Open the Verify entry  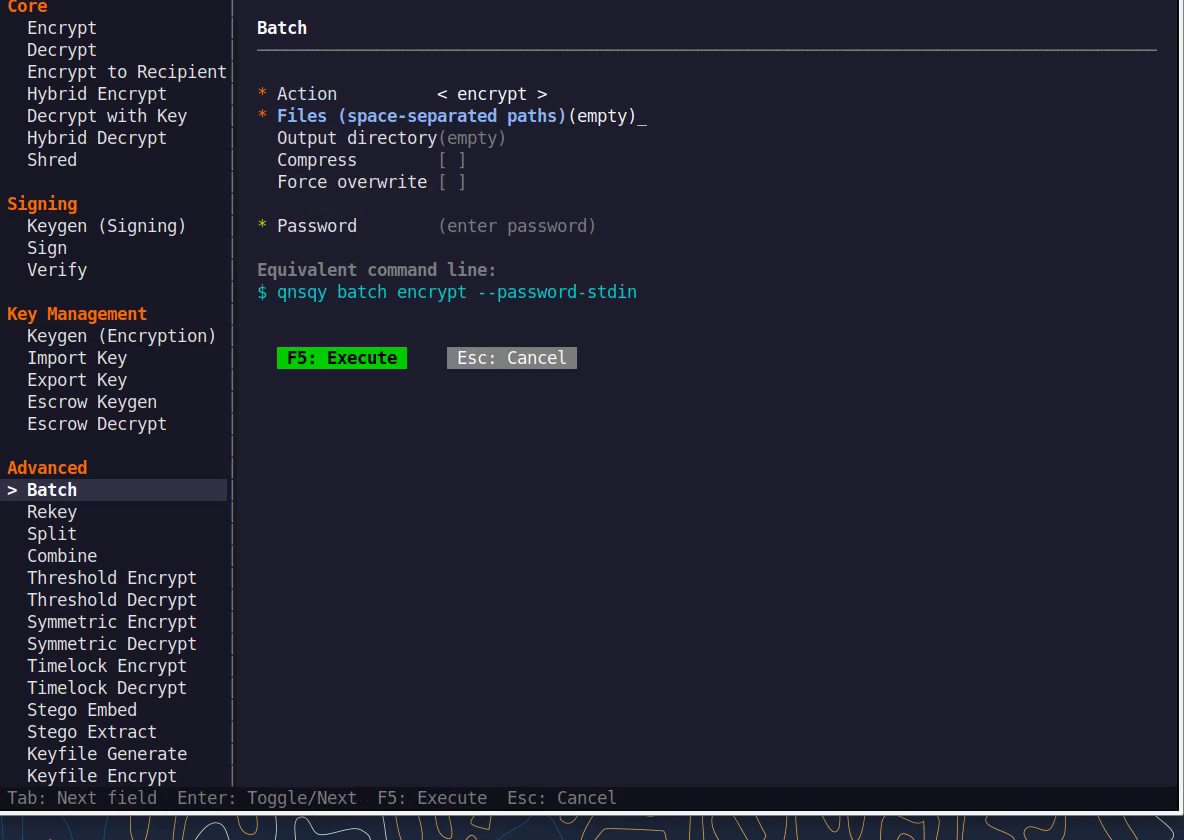pos(57,270)
